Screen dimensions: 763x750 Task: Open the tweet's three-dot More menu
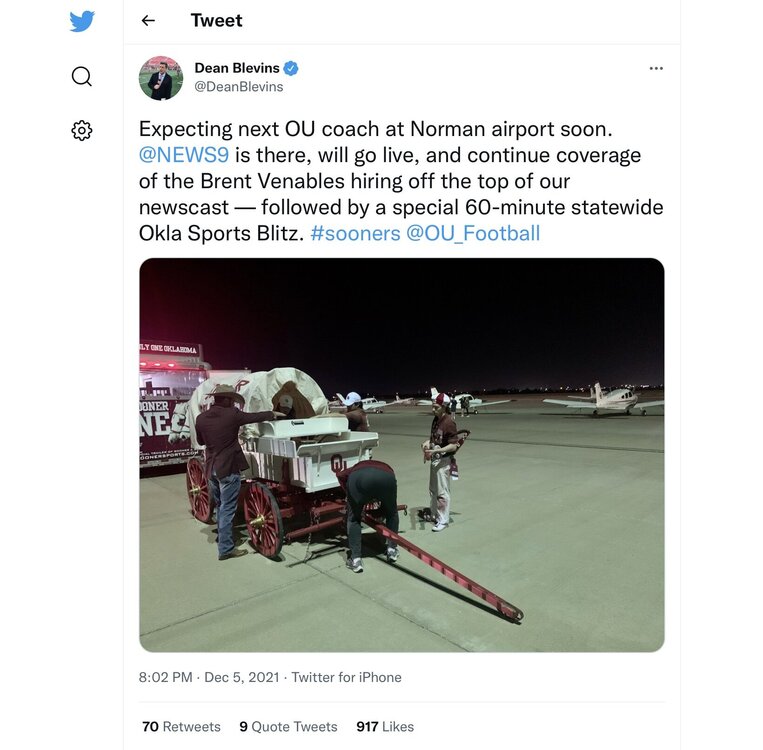656,68
